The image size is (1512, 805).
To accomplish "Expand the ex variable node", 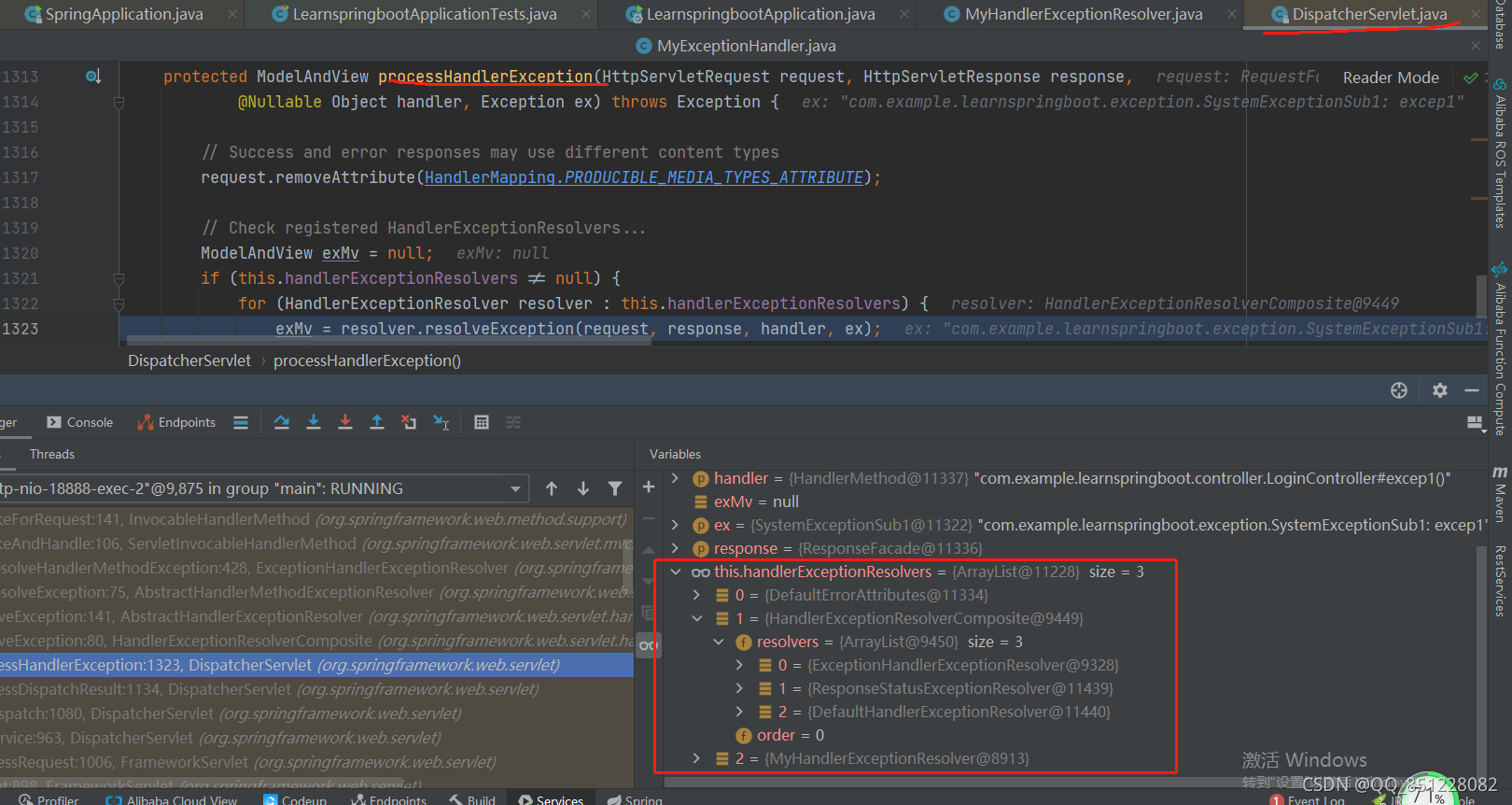I will 675,525.
